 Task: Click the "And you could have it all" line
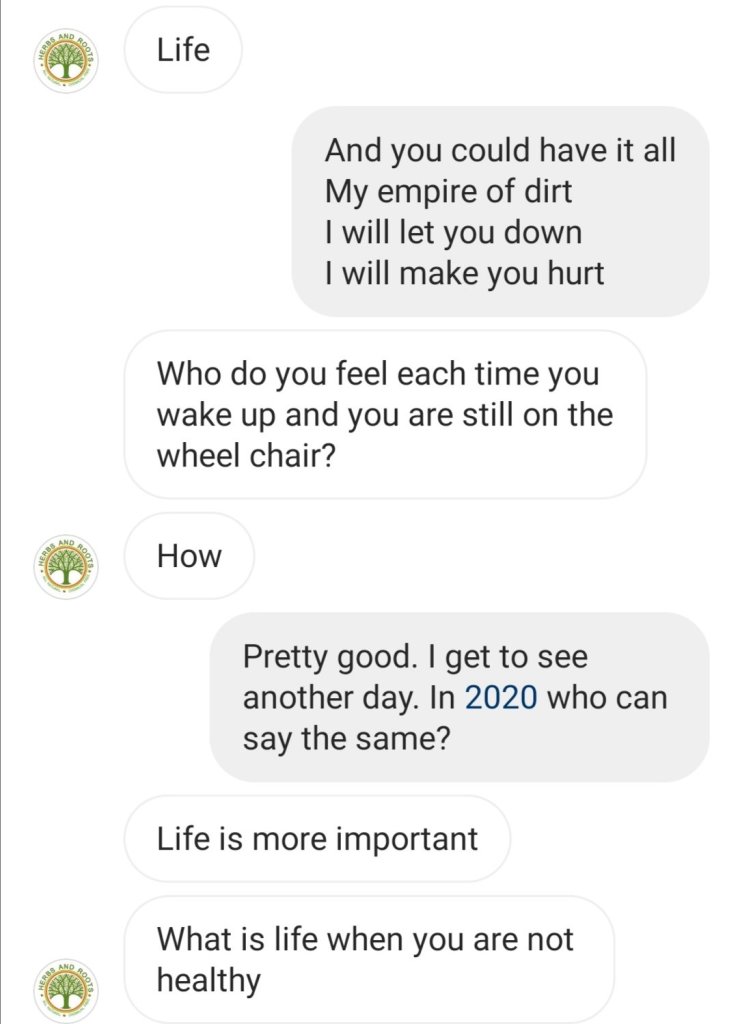point(500,151)
